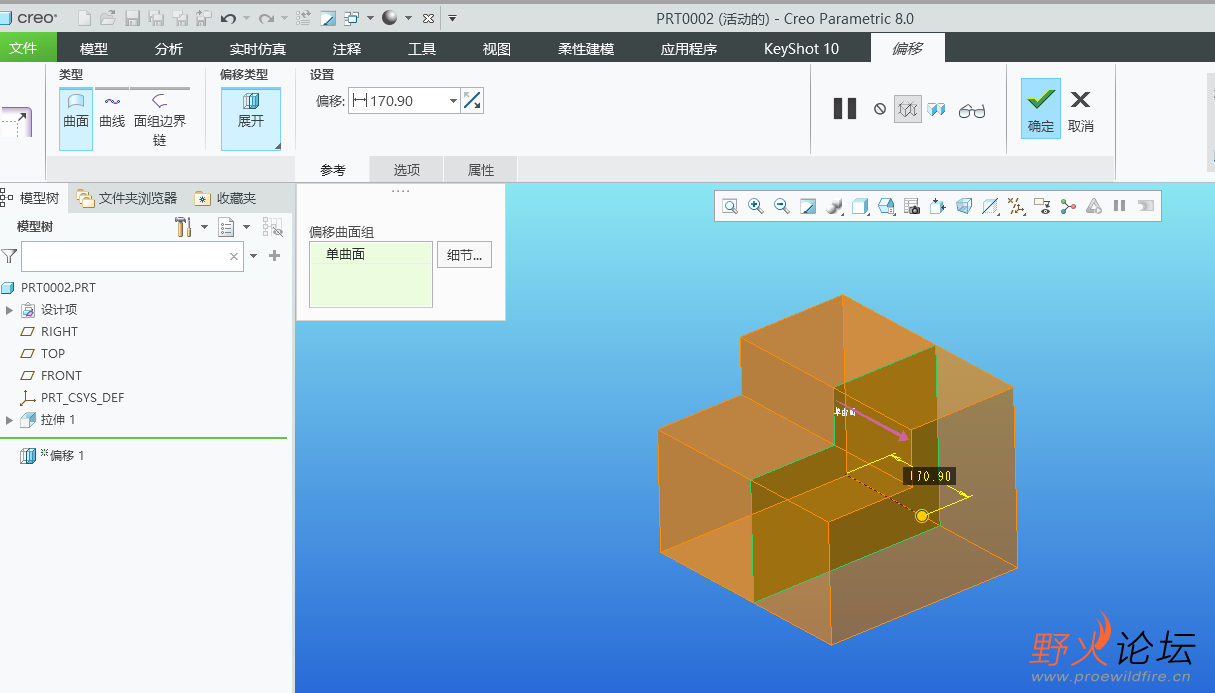Open the undo history dropdown arrow
Image resolution: width=1215 pixels, height=693 pixels.
pos(246,18)
